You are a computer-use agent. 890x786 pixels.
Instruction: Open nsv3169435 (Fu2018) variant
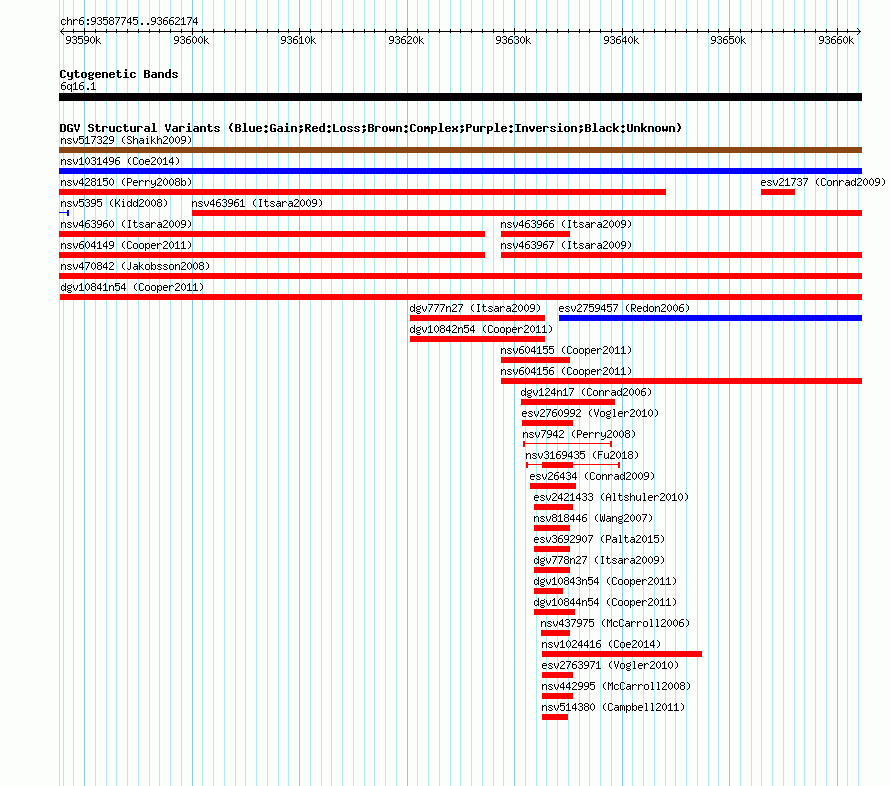(x=582, y=455)
